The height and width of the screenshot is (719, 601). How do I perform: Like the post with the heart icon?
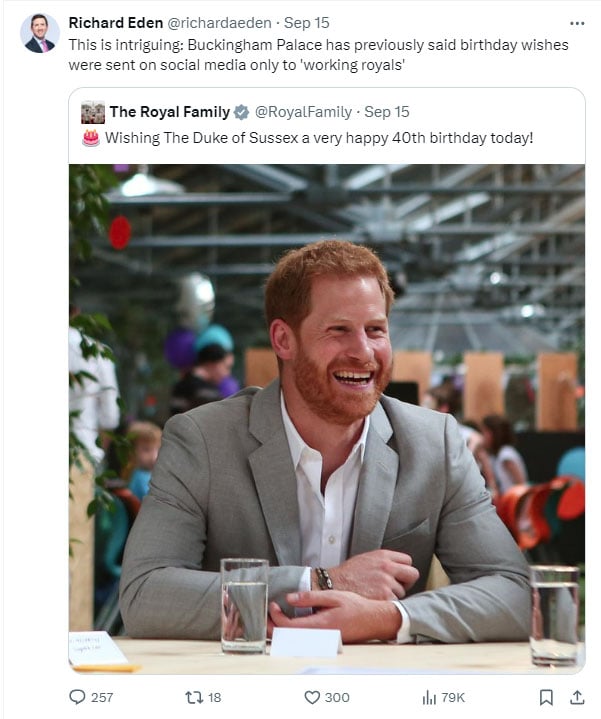312,697
